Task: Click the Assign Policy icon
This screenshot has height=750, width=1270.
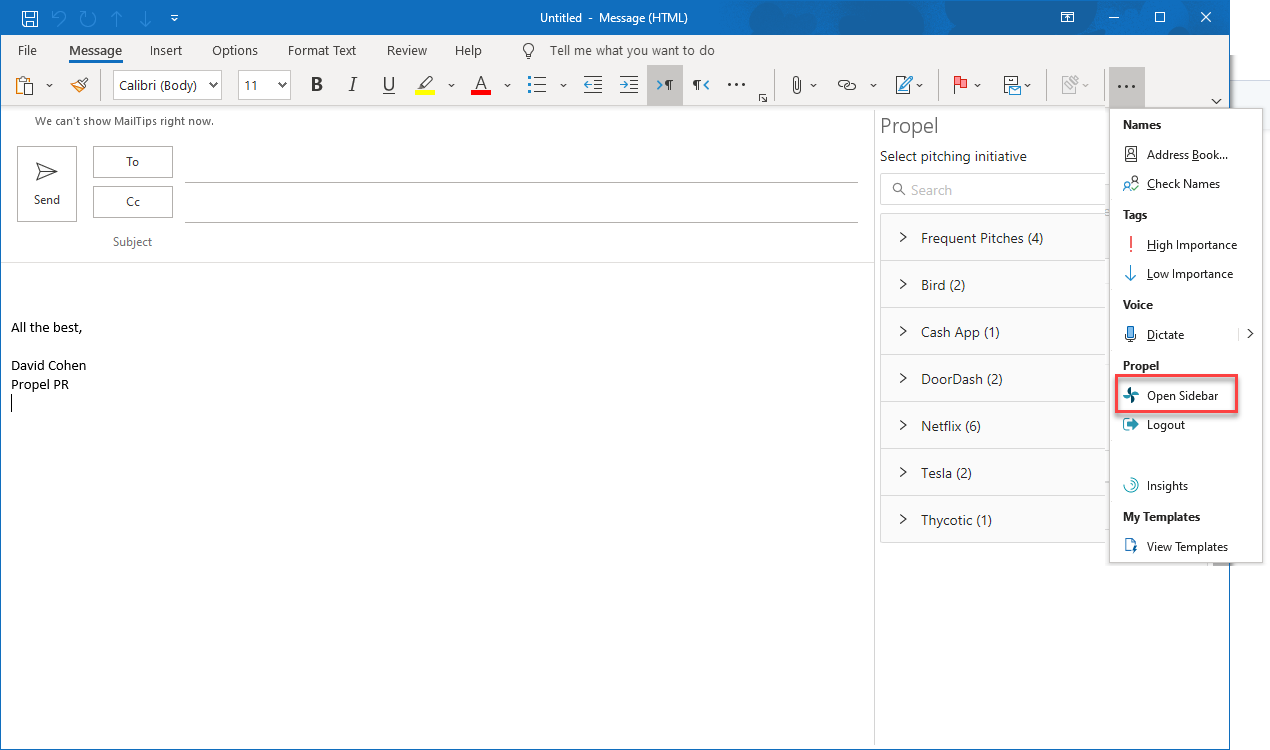Action: click(1013, 86)
